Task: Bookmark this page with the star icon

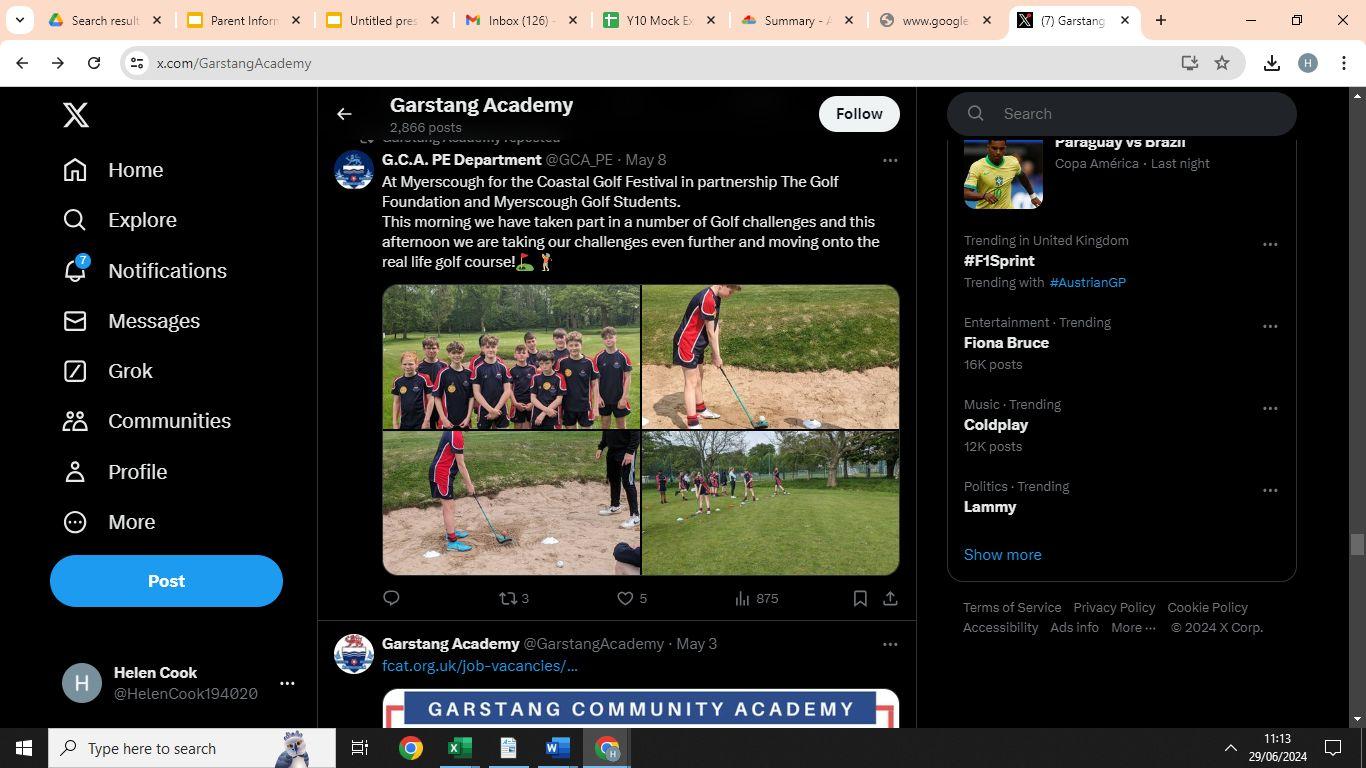Action: click(1222, 63)
